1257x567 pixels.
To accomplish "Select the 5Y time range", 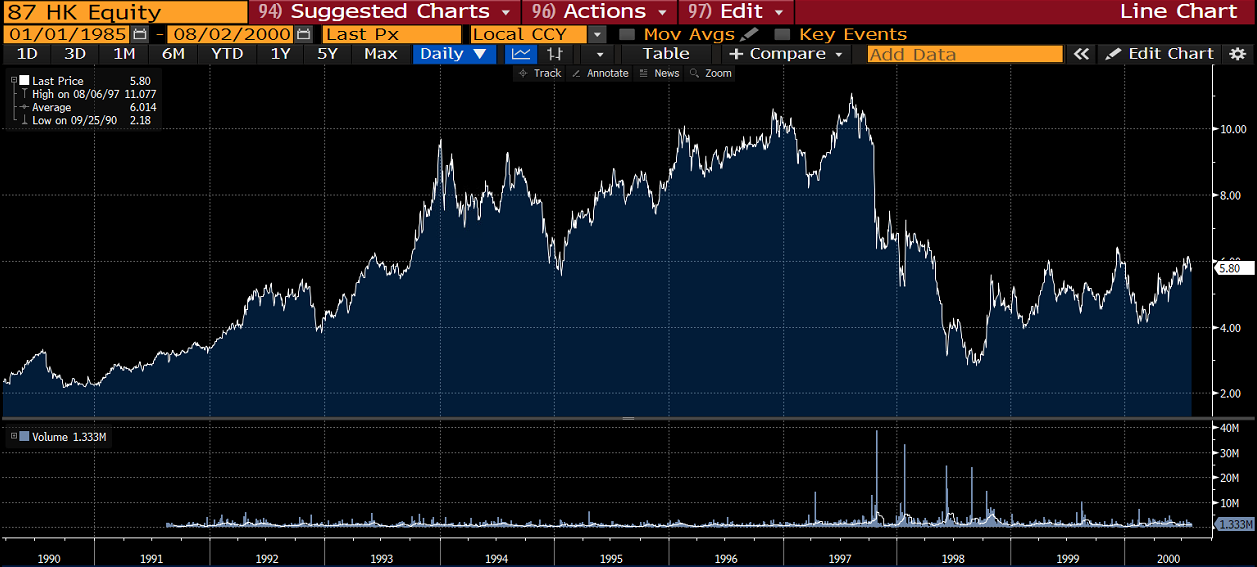I will [327, 54].
